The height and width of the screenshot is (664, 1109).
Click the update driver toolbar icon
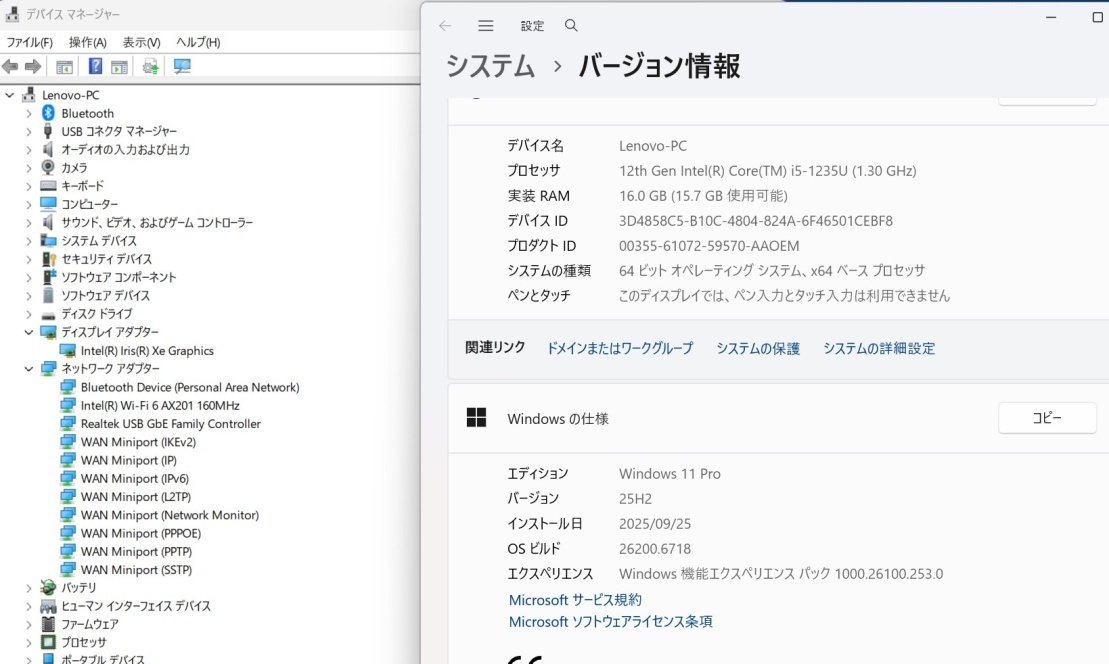pyautogui.click(x=151, y=67)
